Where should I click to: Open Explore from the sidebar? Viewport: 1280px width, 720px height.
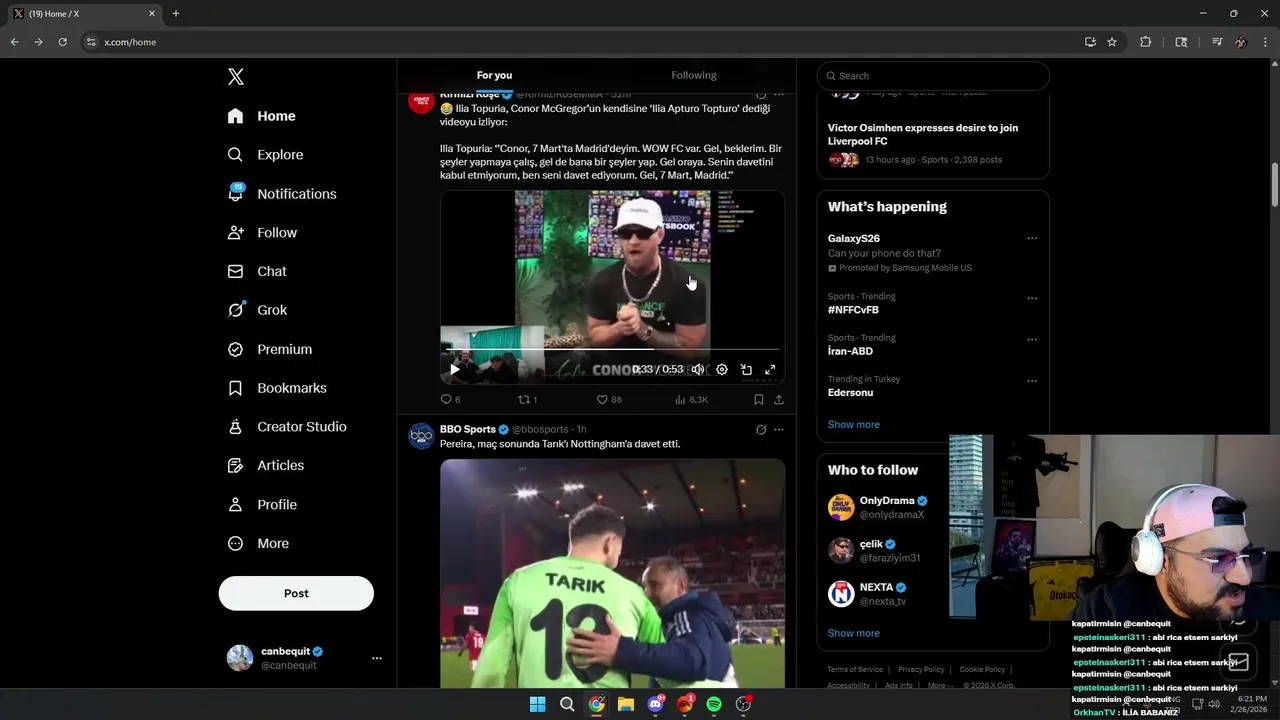click(265, 155)
